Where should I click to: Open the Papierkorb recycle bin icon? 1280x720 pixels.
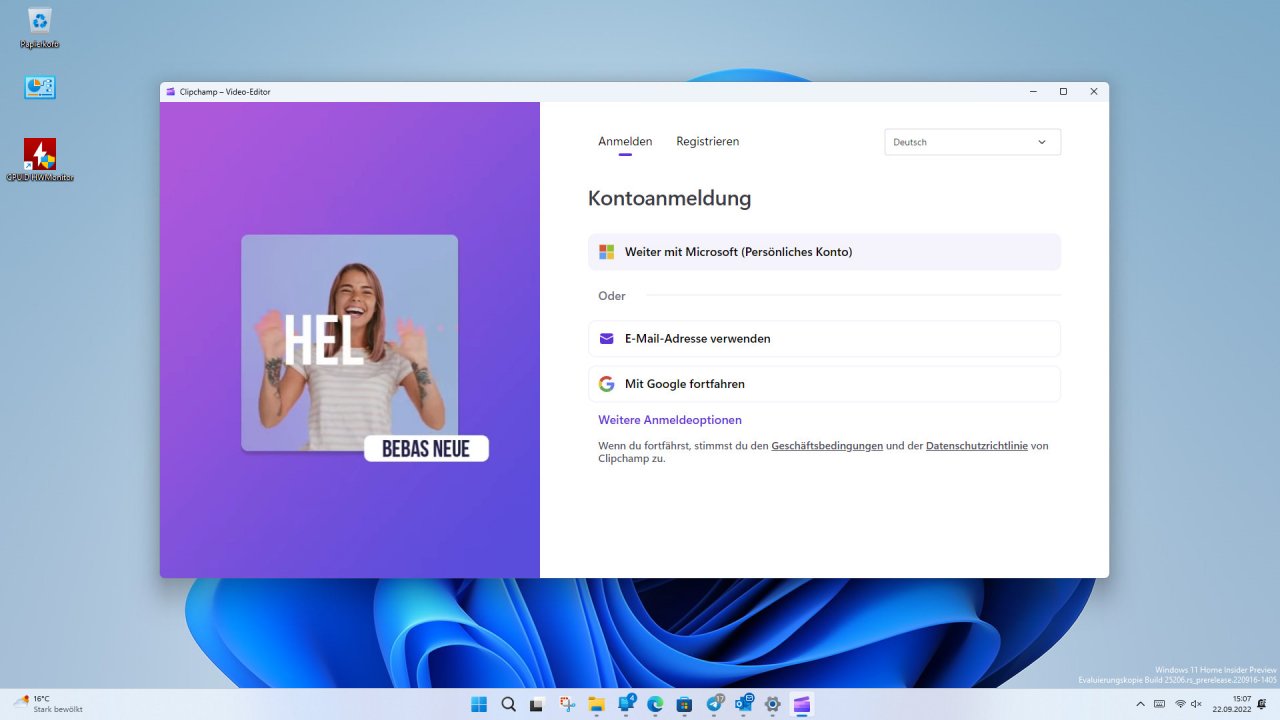click(40, 28)
